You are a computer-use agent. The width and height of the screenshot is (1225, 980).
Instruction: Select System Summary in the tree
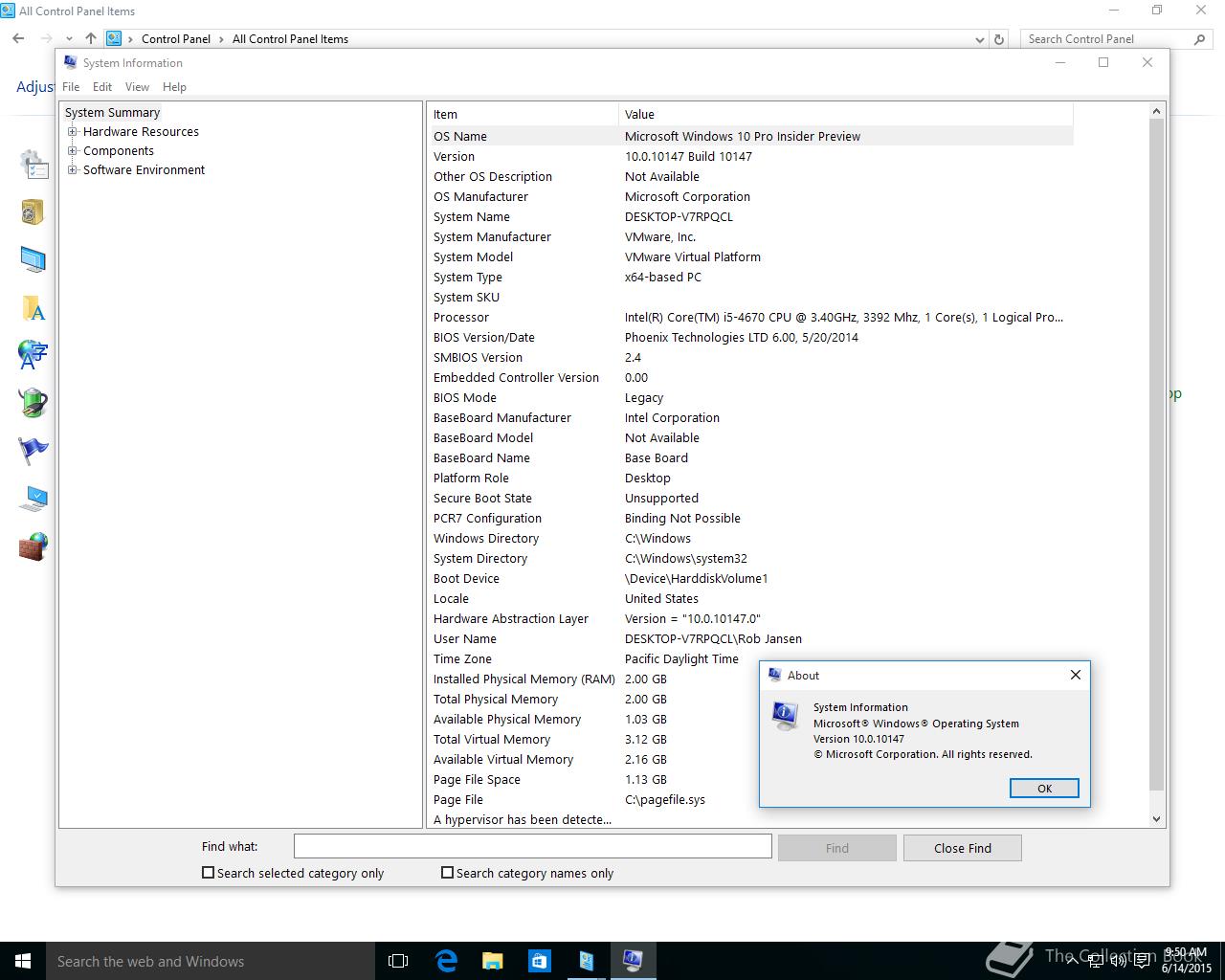pyautogui.click(x=112, y=113)
